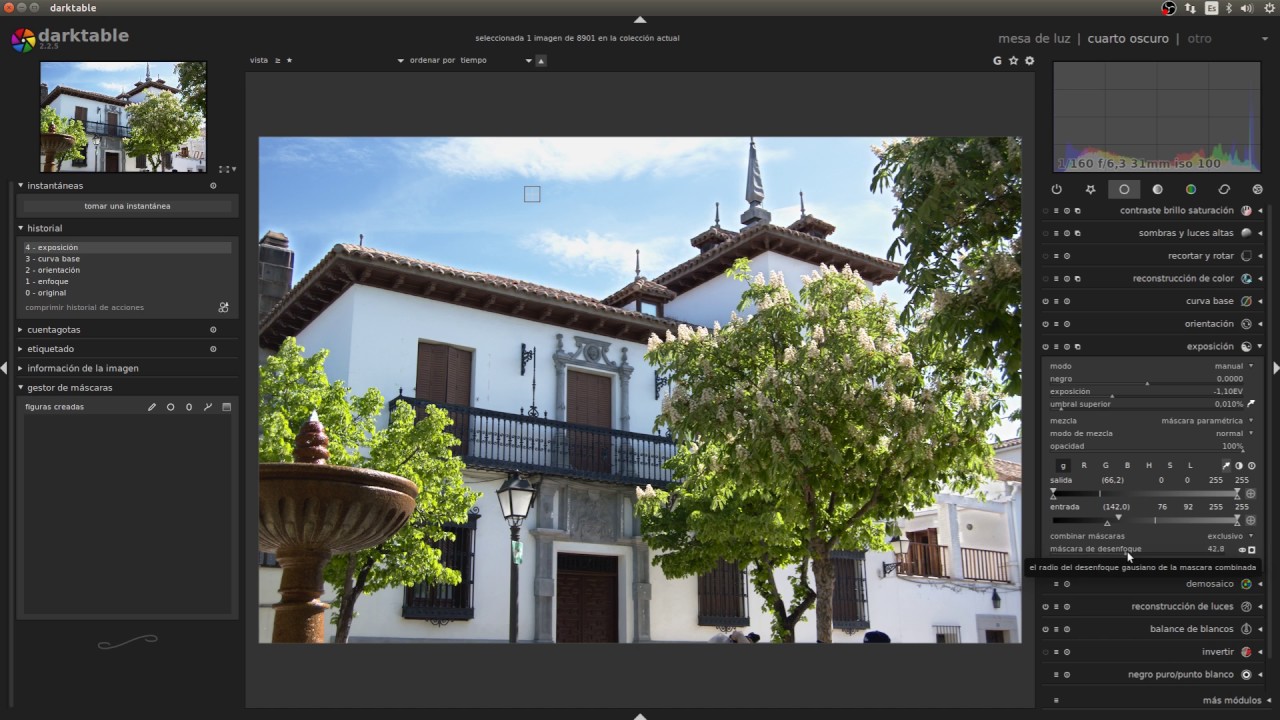The width and height of the screenshot is (1280, 720).
Task: Enable the sombras y luces altas module
Action: point(1045,233)
